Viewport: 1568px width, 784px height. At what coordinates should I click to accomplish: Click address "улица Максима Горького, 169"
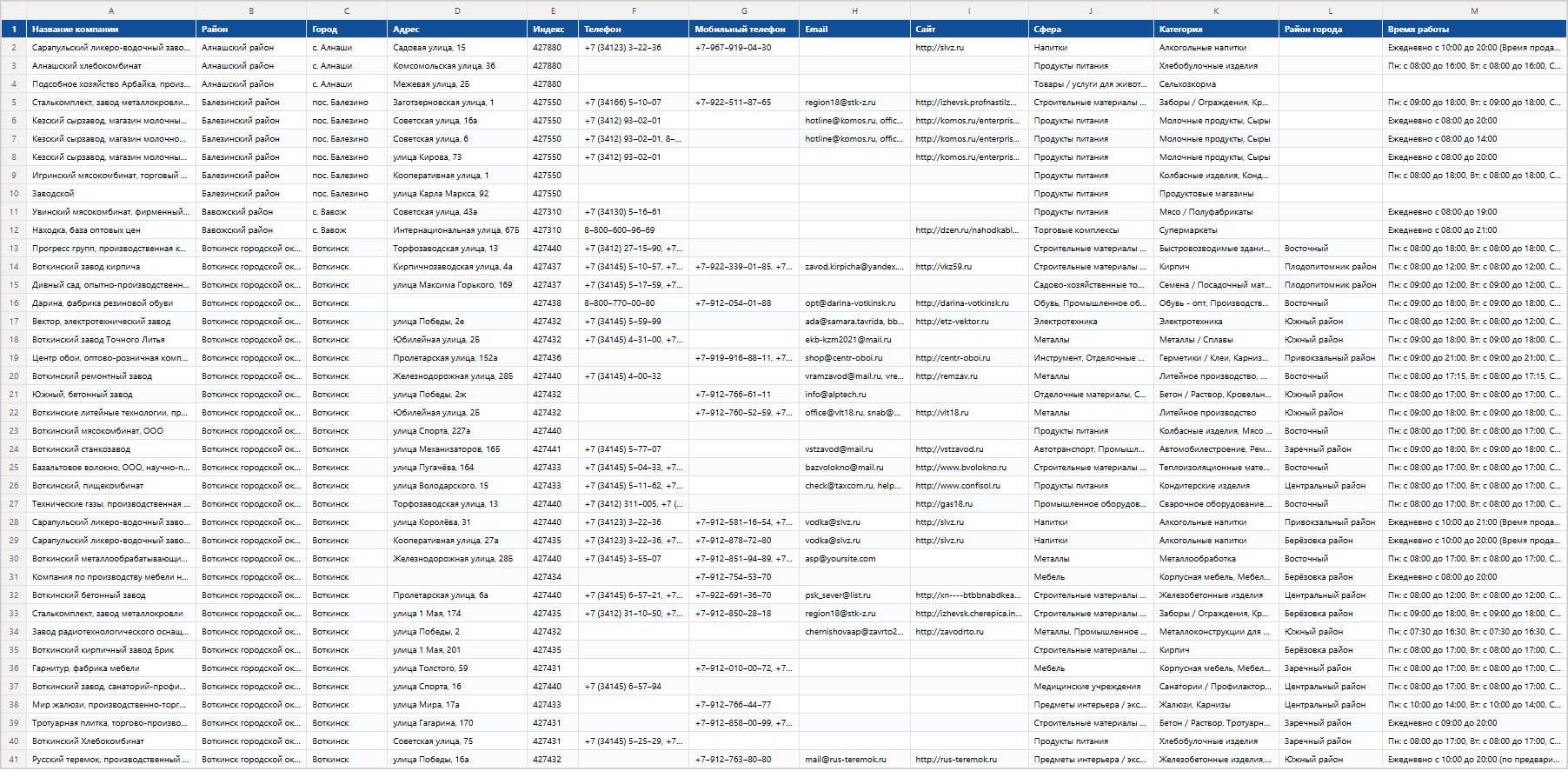457,285
